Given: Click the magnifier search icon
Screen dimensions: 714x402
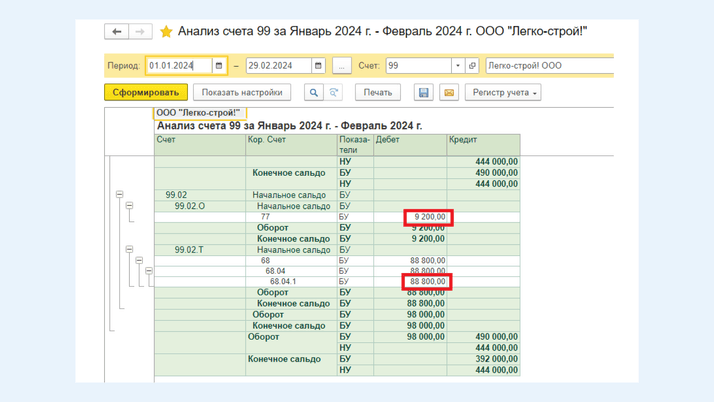Looking at the screenshot, I should click(314, 92).
